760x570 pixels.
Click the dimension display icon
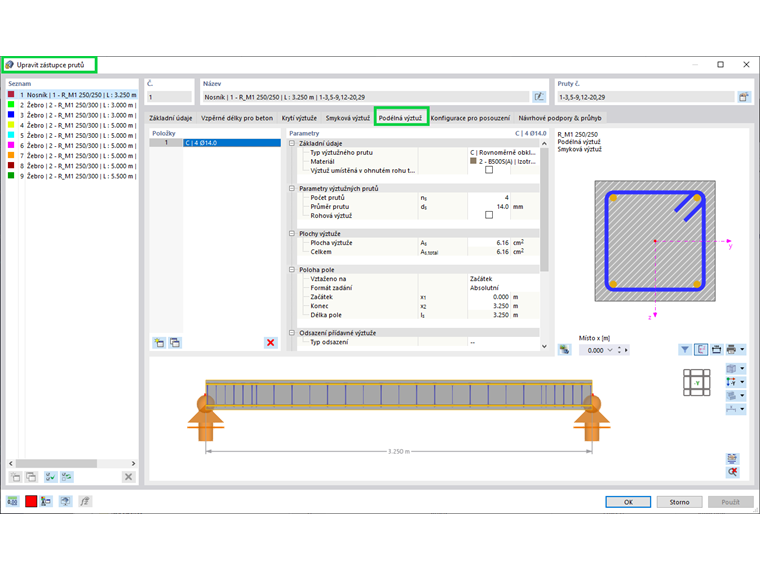point(731,409)
